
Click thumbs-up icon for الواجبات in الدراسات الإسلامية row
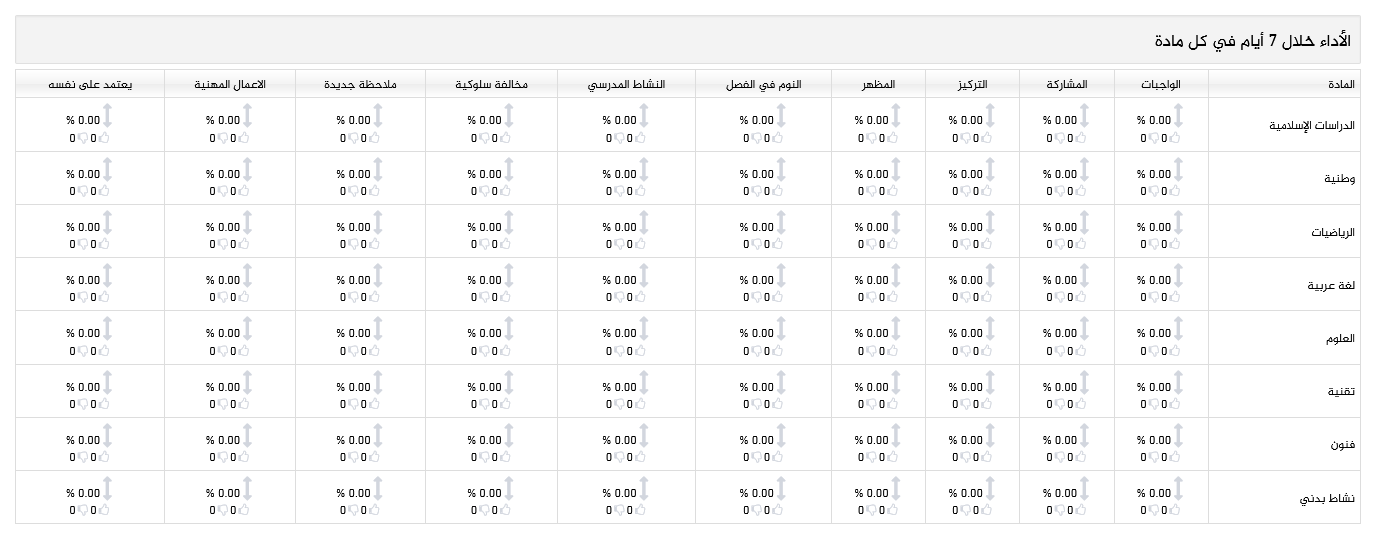(1175, 138)
